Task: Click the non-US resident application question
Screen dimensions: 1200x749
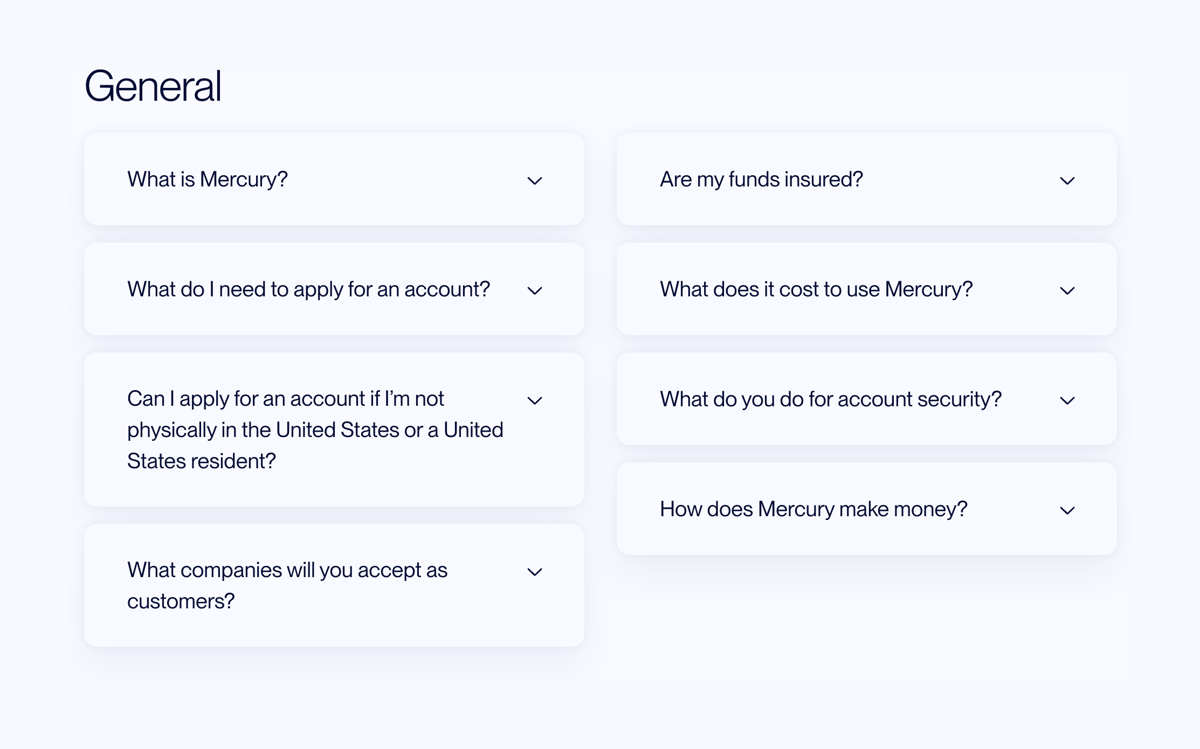Action: (x=314, y=430)
